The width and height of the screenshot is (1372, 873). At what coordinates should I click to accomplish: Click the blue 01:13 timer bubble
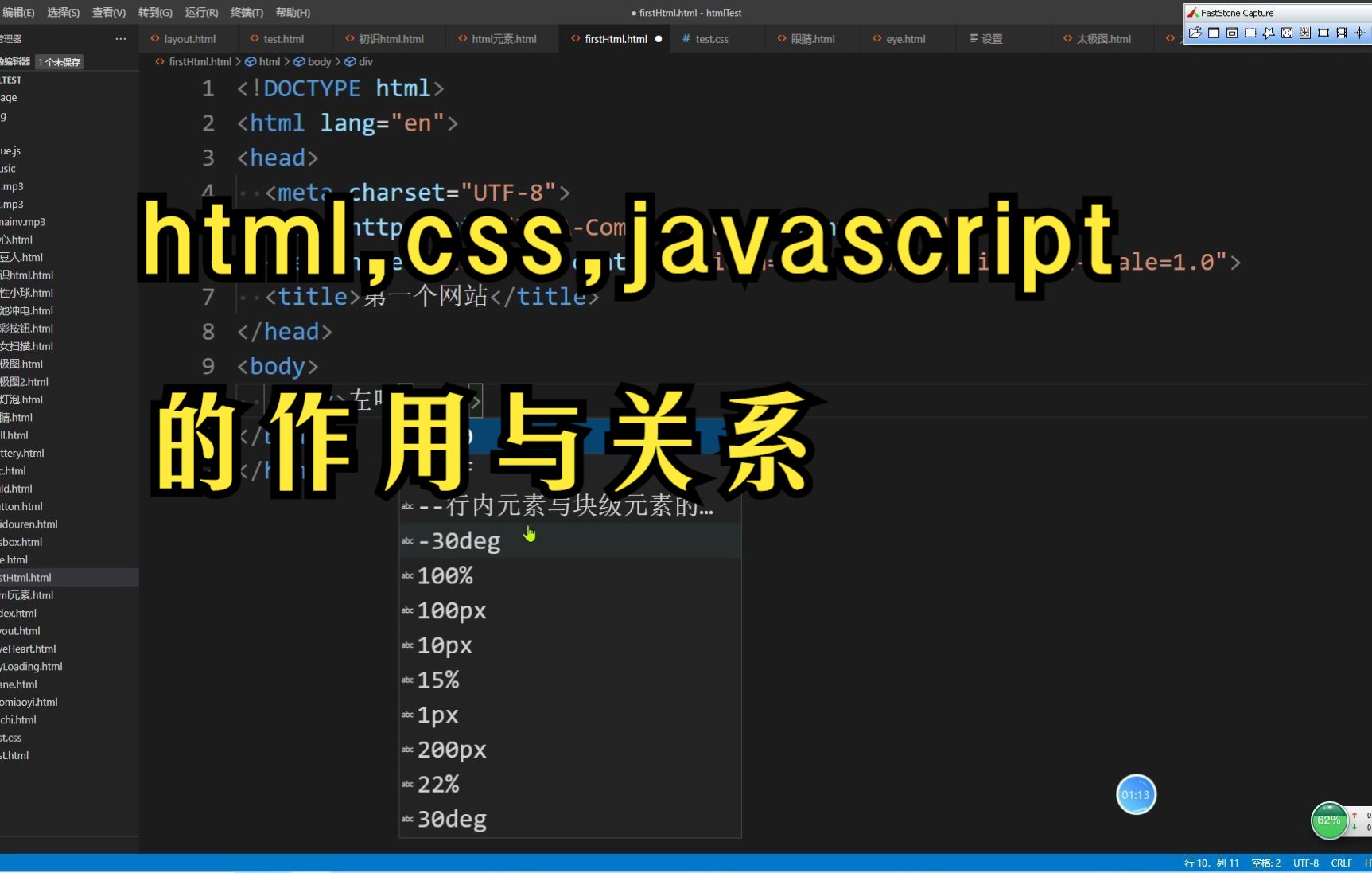point(1136,794)
